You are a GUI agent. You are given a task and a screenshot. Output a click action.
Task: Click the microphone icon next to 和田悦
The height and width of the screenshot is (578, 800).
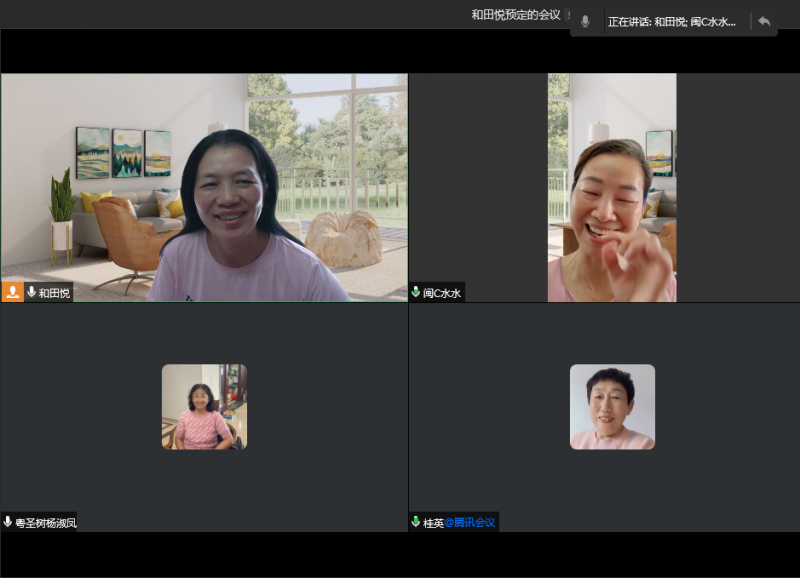[32, 292]
